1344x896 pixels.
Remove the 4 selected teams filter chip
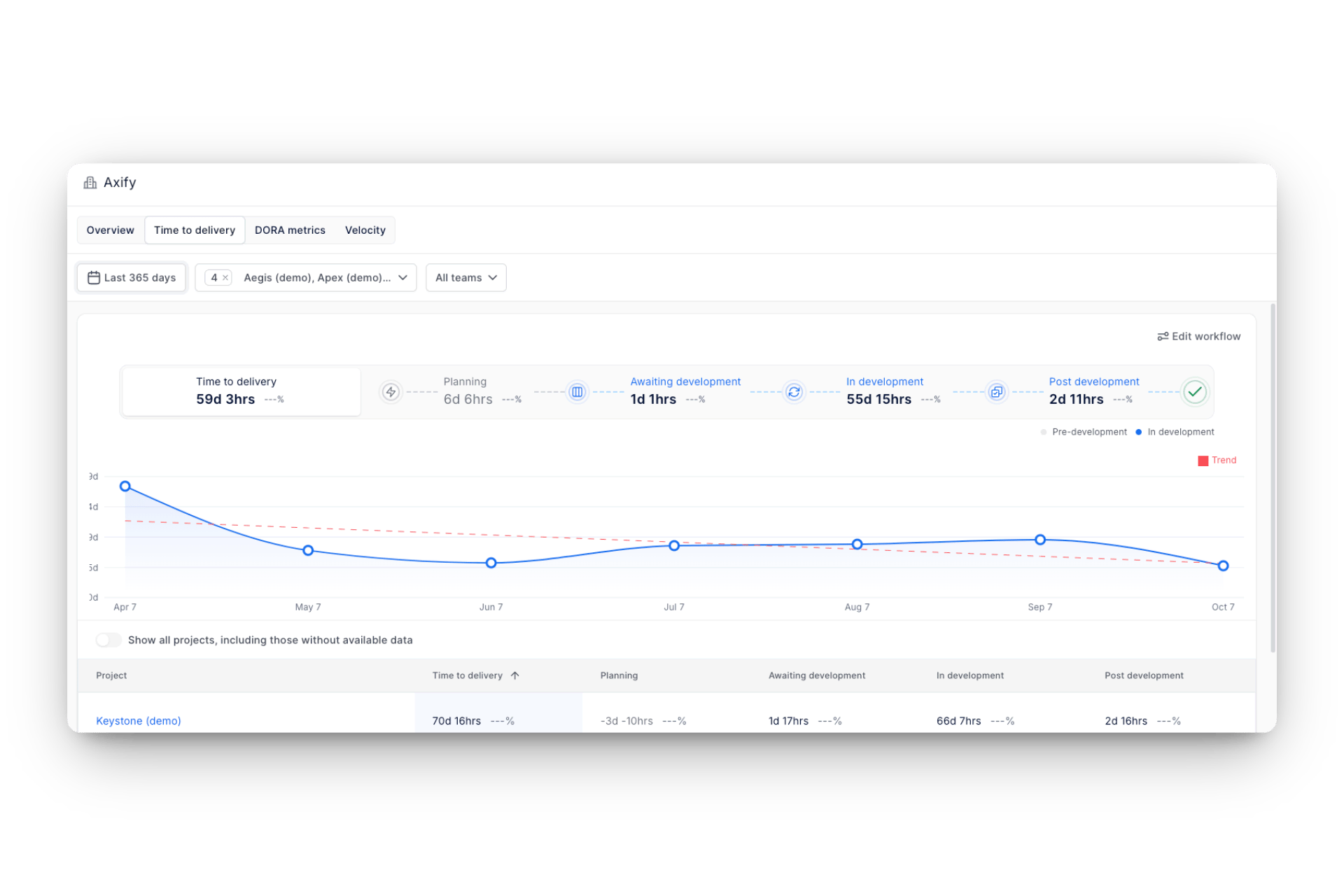[x=225, y=277]
